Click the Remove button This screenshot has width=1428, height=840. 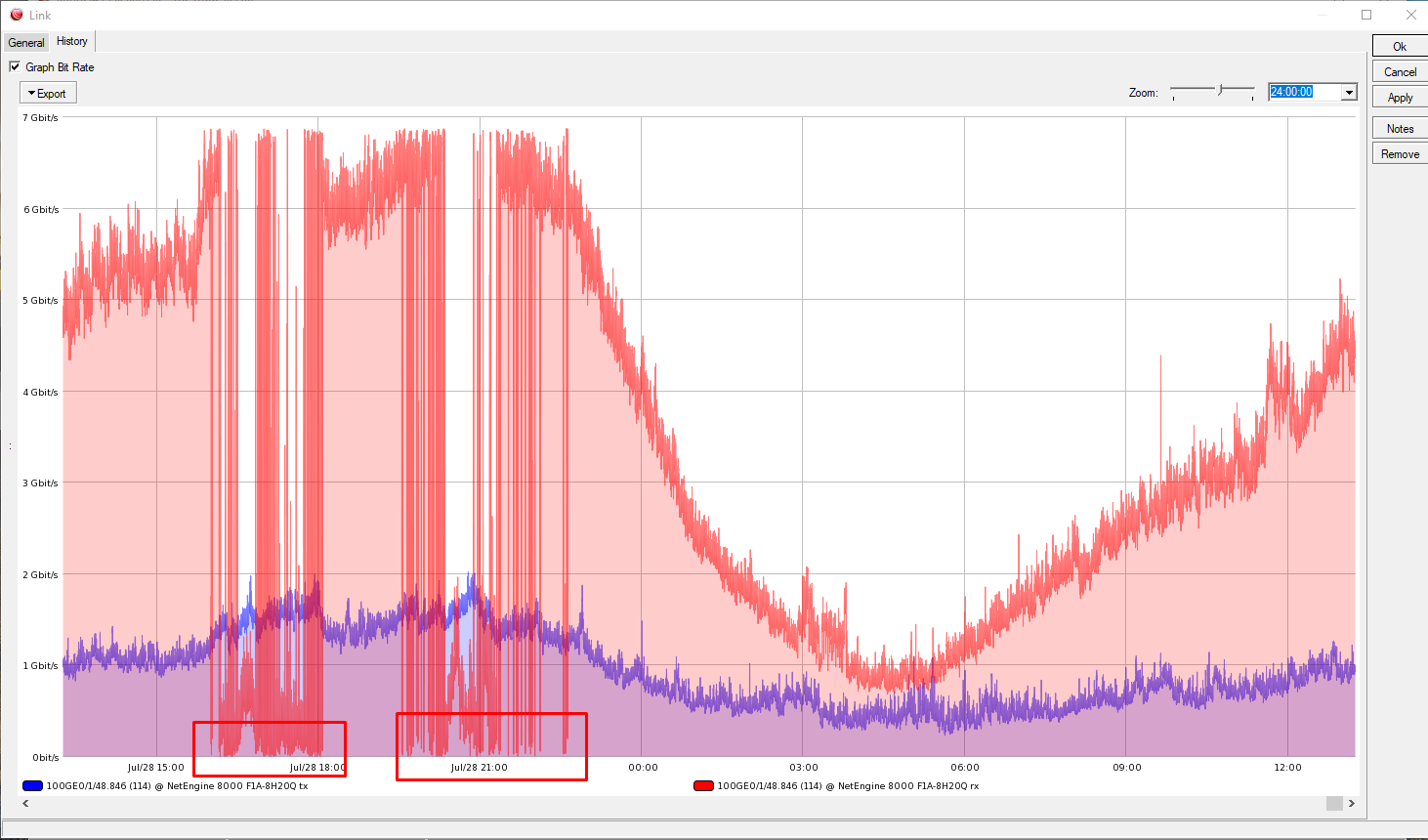(1400, 153)
